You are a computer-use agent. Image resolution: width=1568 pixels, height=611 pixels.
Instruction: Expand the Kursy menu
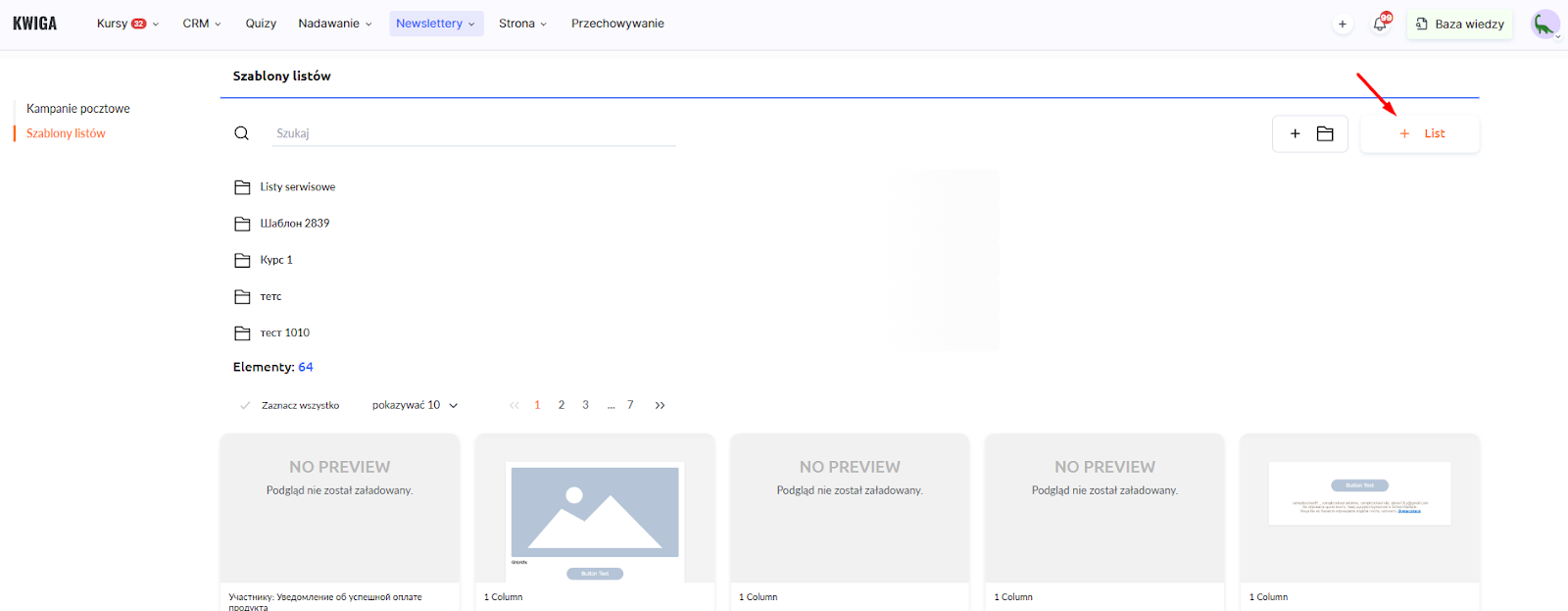(126, 24)
